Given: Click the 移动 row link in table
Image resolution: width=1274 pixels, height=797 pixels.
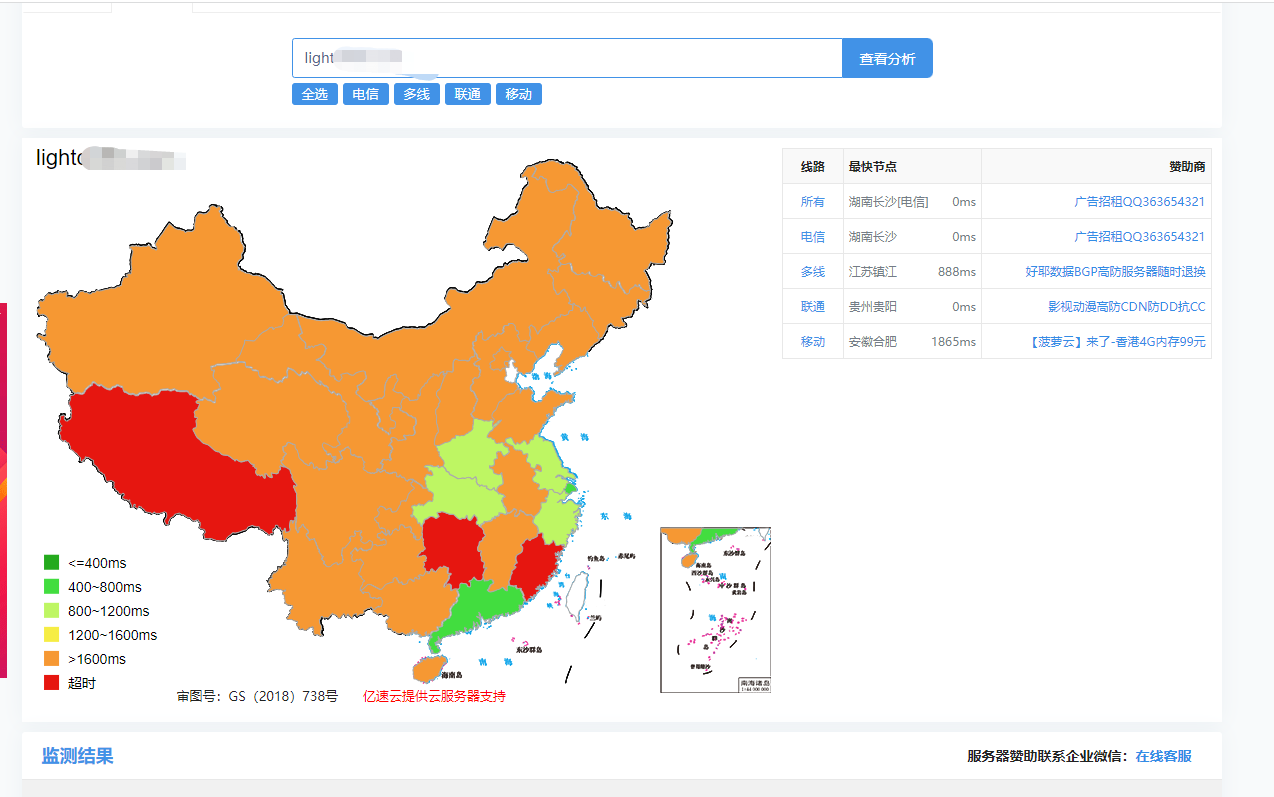Looking at the screenshot, I should [x=812, y=342].
